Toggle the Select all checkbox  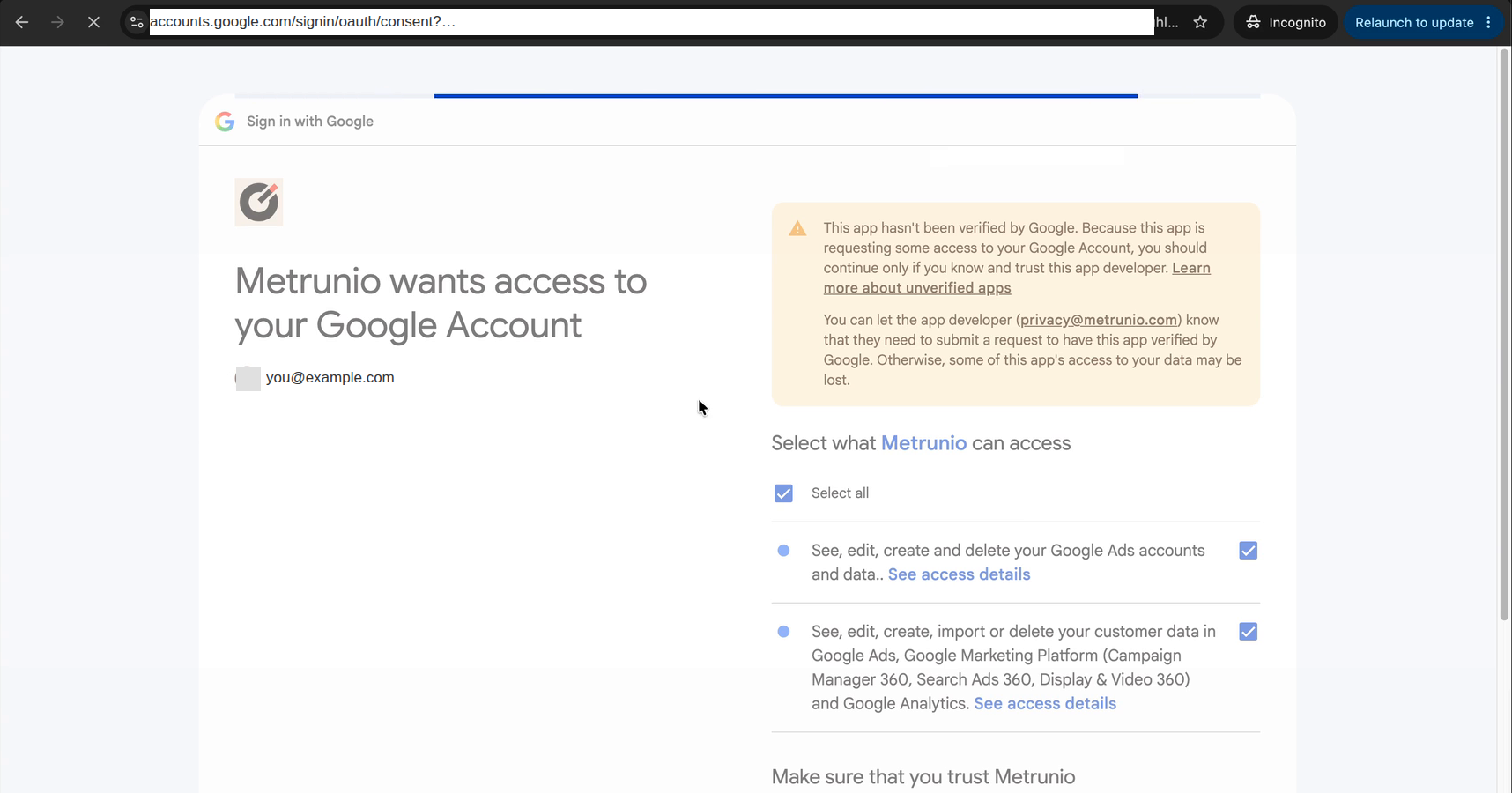point(783,493)
